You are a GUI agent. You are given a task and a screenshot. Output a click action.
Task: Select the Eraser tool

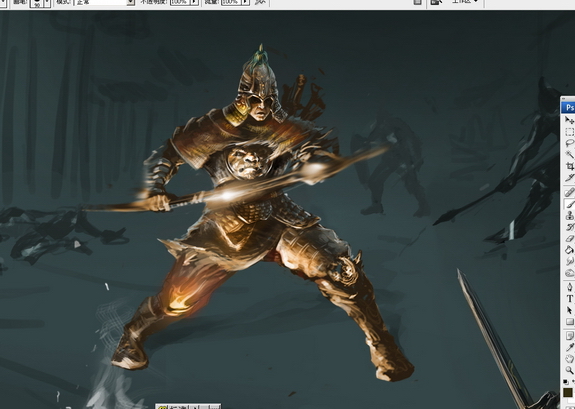click(569, 239)
